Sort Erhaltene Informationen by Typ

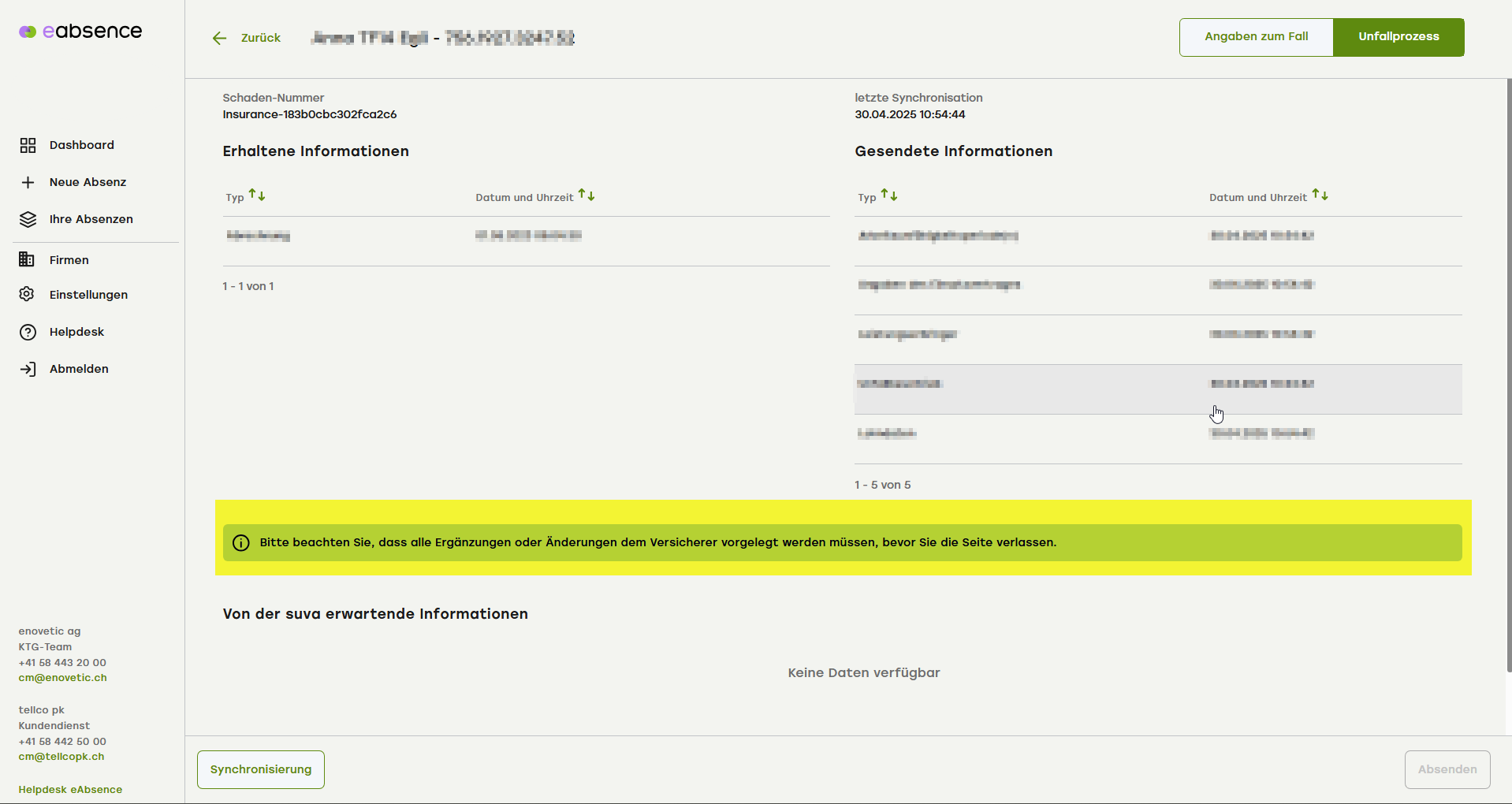(257, 195)
